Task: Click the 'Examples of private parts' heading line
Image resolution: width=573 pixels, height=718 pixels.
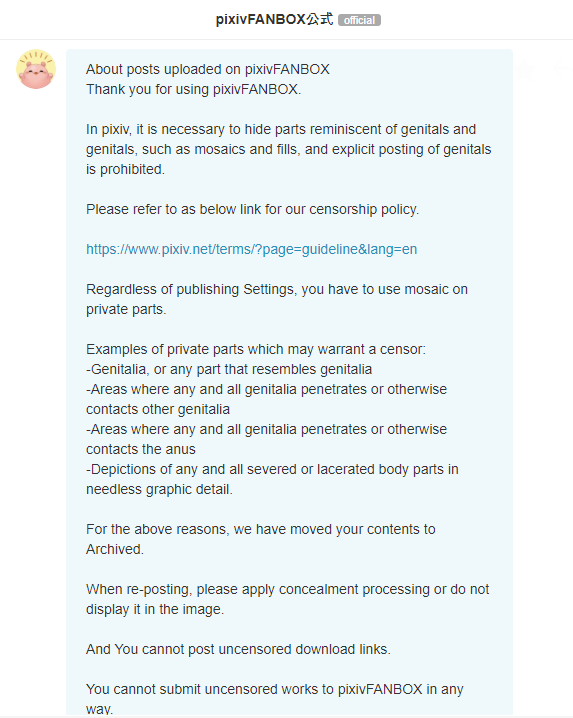Action: (256, 349)
